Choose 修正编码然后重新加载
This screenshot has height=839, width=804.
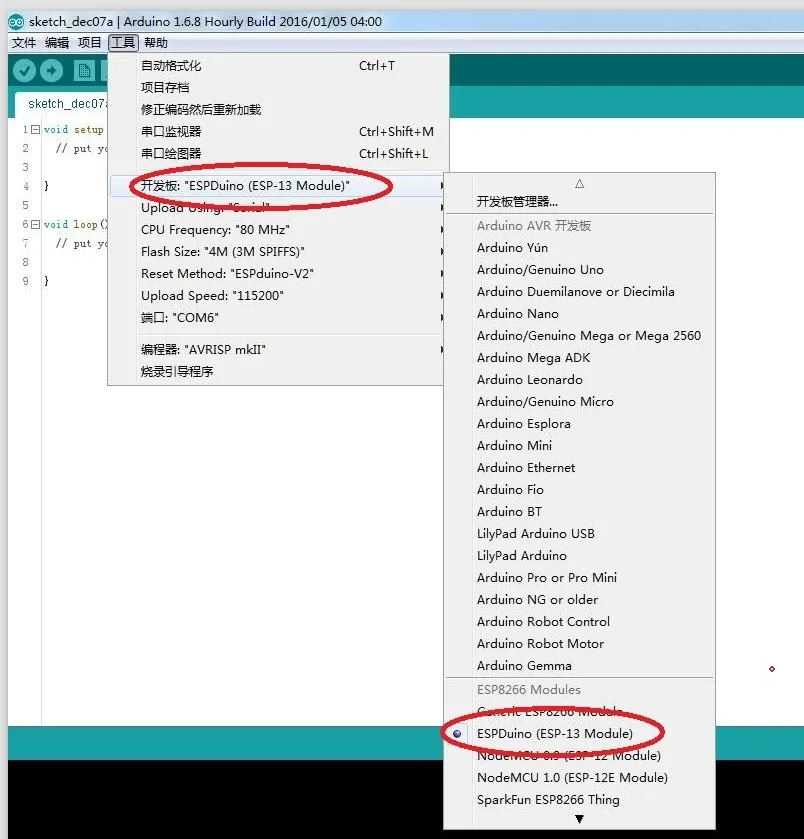278,110
